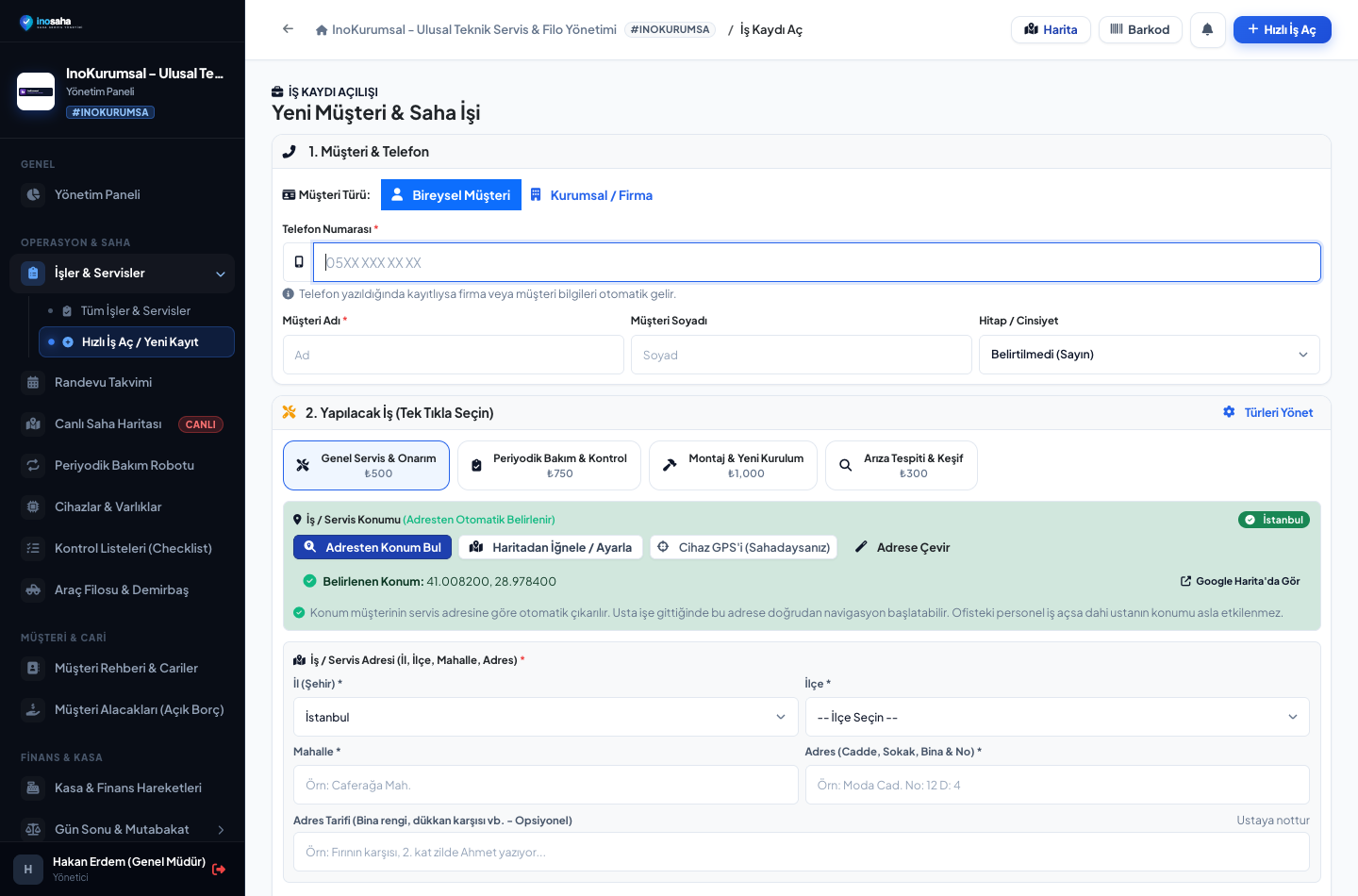Click the Türleri Yönet link
This screenshot has height=896, width=1358.
pyautogui.click(x=1267, y=412)
